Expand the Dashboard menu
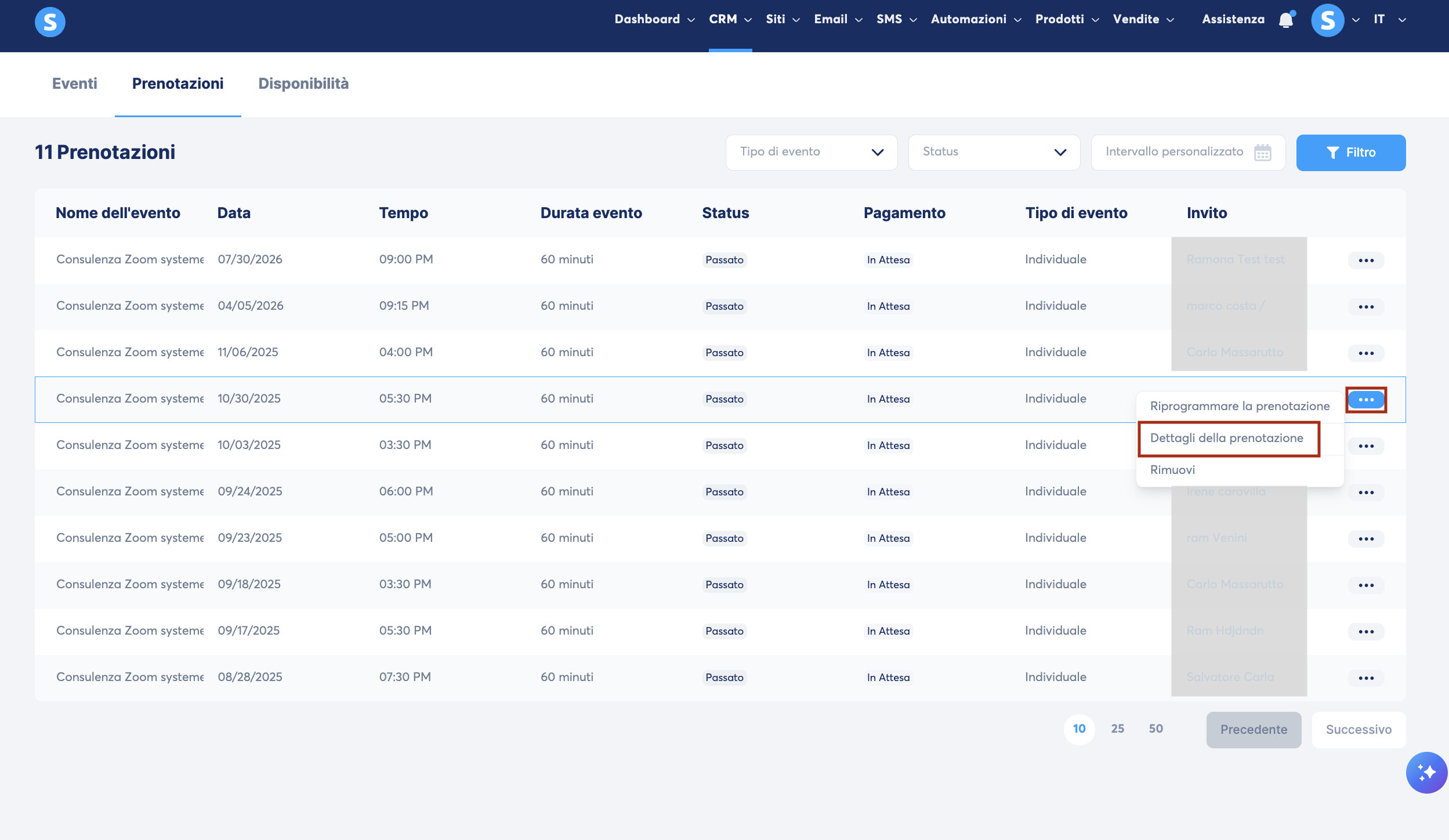Image resolution: width=1449 pixels, height=840 pixels. (x=654, y=19)
